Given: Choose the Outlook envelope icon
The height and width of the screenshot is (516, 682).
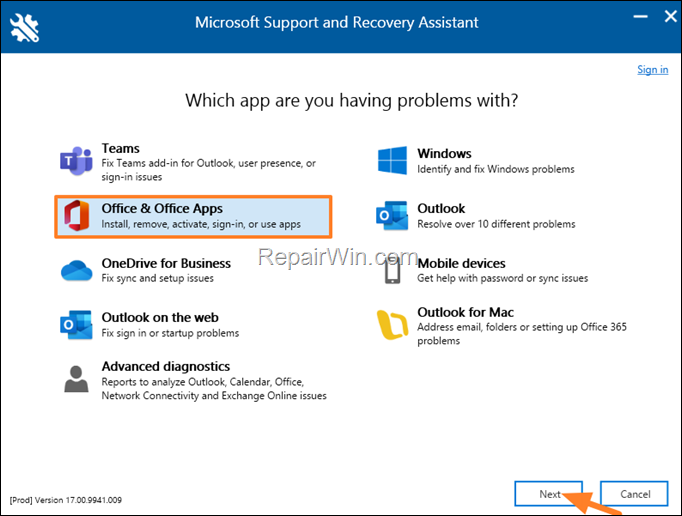Looking at the screenshot, I should click(392, 216).
